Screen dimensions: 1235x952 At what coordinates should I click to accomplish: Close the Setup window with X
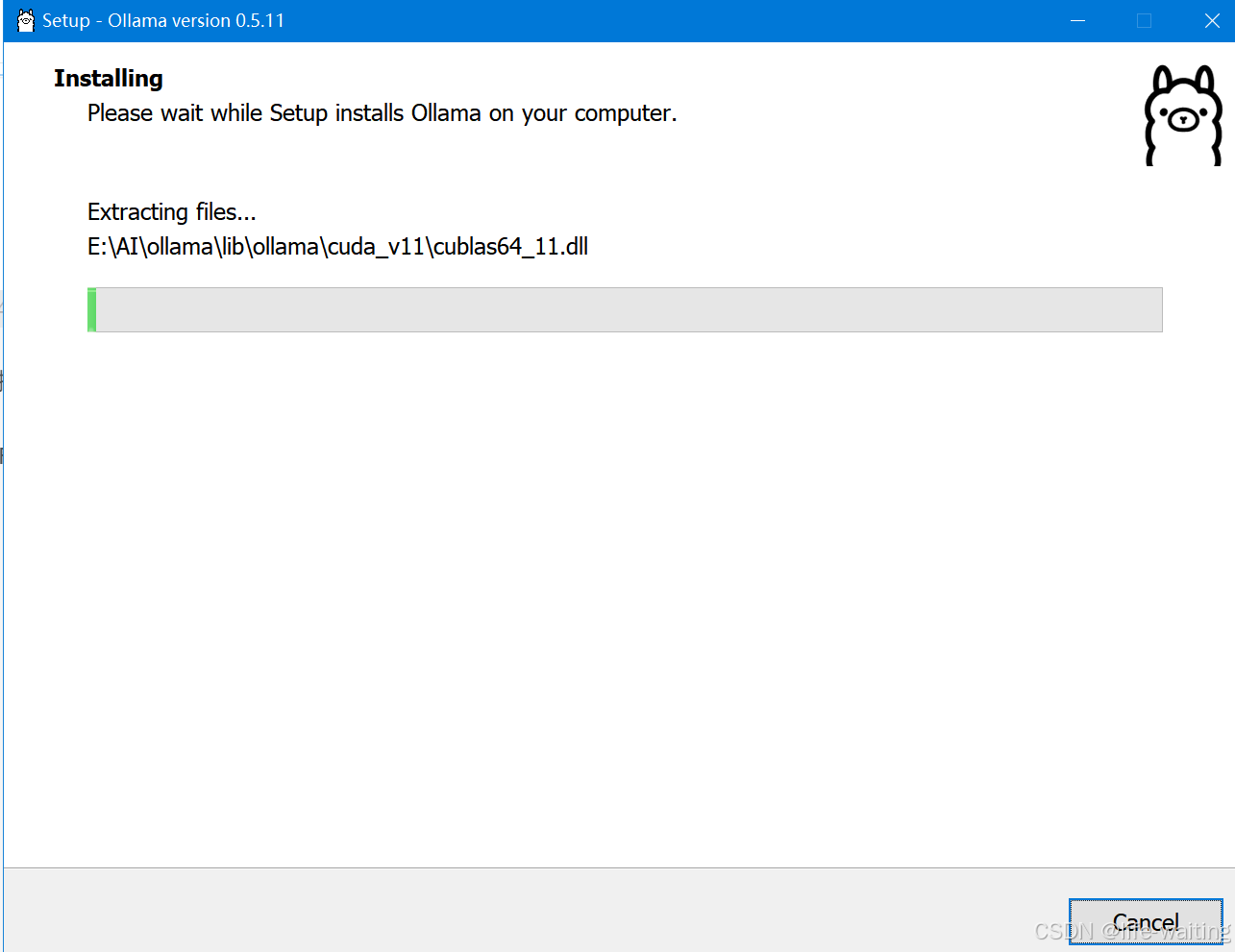point(1212,20)
